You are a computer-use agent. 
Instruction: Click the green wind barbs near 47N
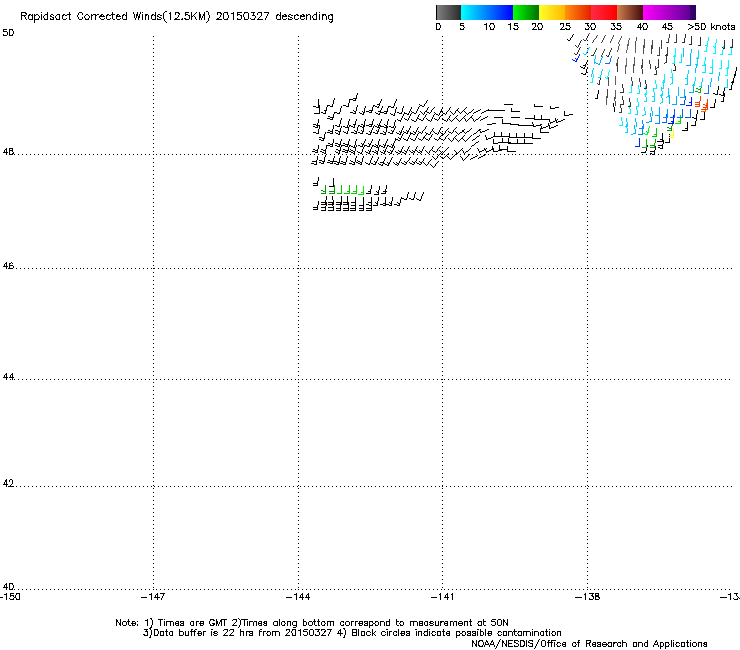pyautogui.click(x=343, y=190)
